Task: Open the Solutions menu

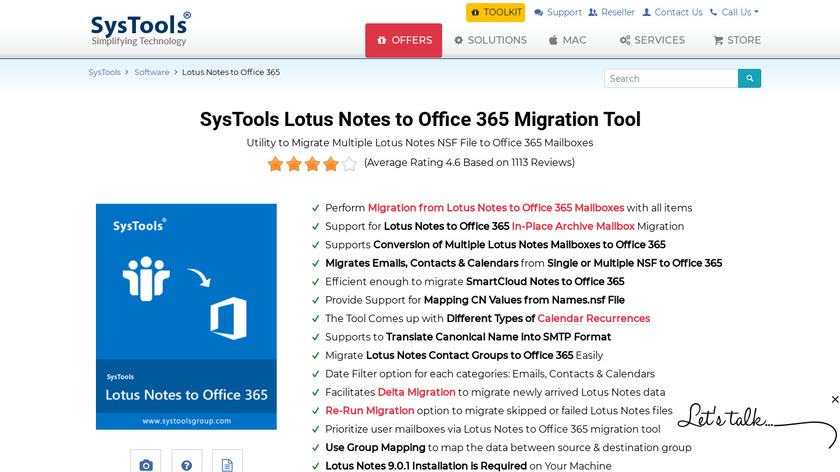Action: (490, 40)
